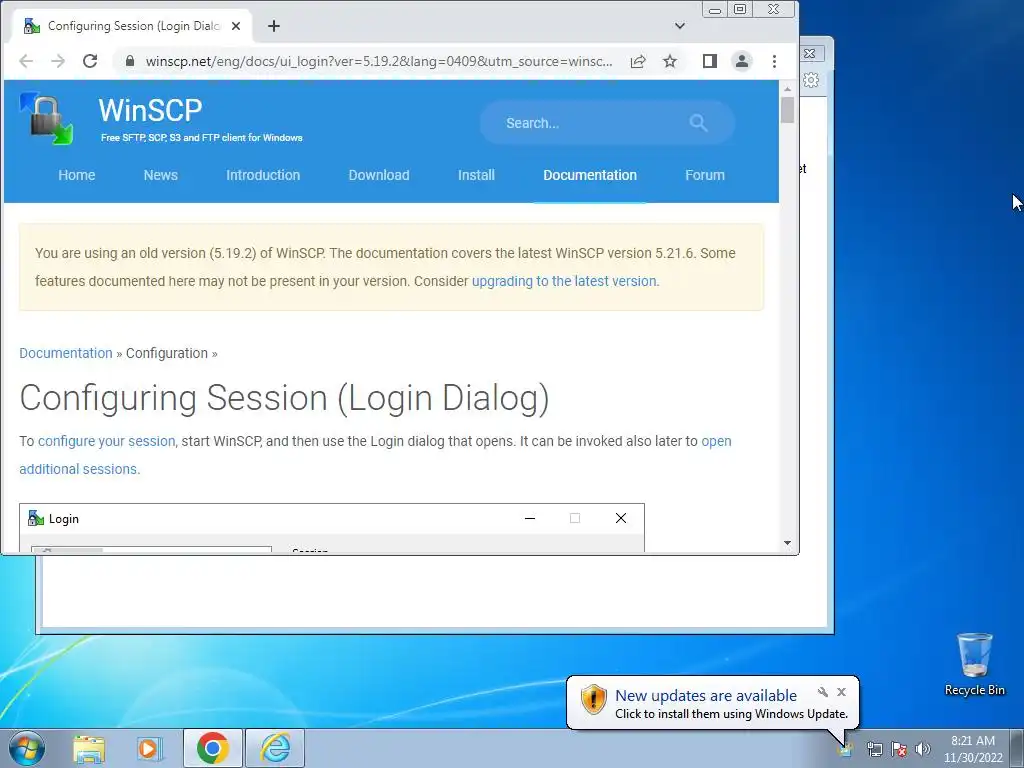Click the Documentation breadcrumb link
Screen dimensions: 1024x768
pyautogui.click(x=66, y=353)
